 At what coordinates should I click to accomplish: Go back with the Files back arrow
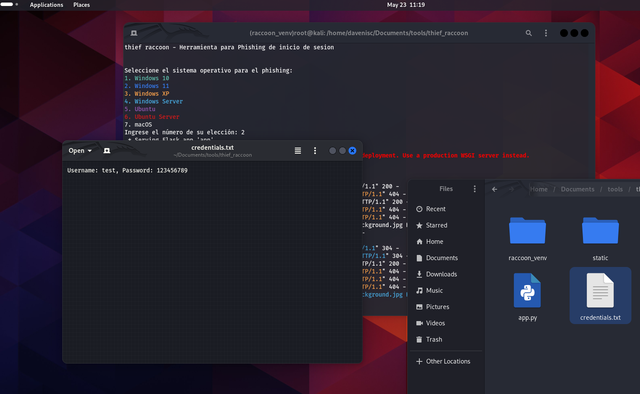coord(495,189)
